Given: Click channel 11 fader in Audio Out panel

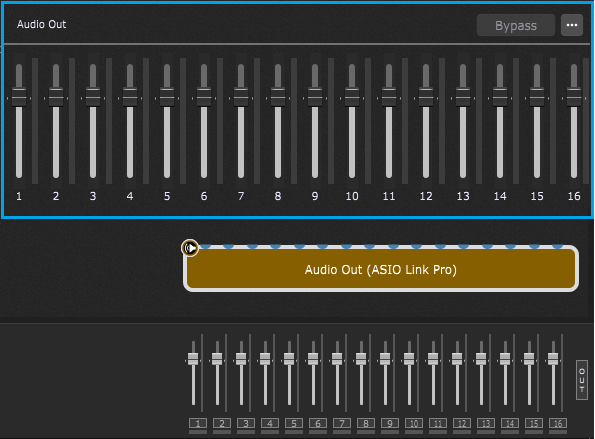Looking at the screenshot, I should pyautogui.click(x=389, y=97).
